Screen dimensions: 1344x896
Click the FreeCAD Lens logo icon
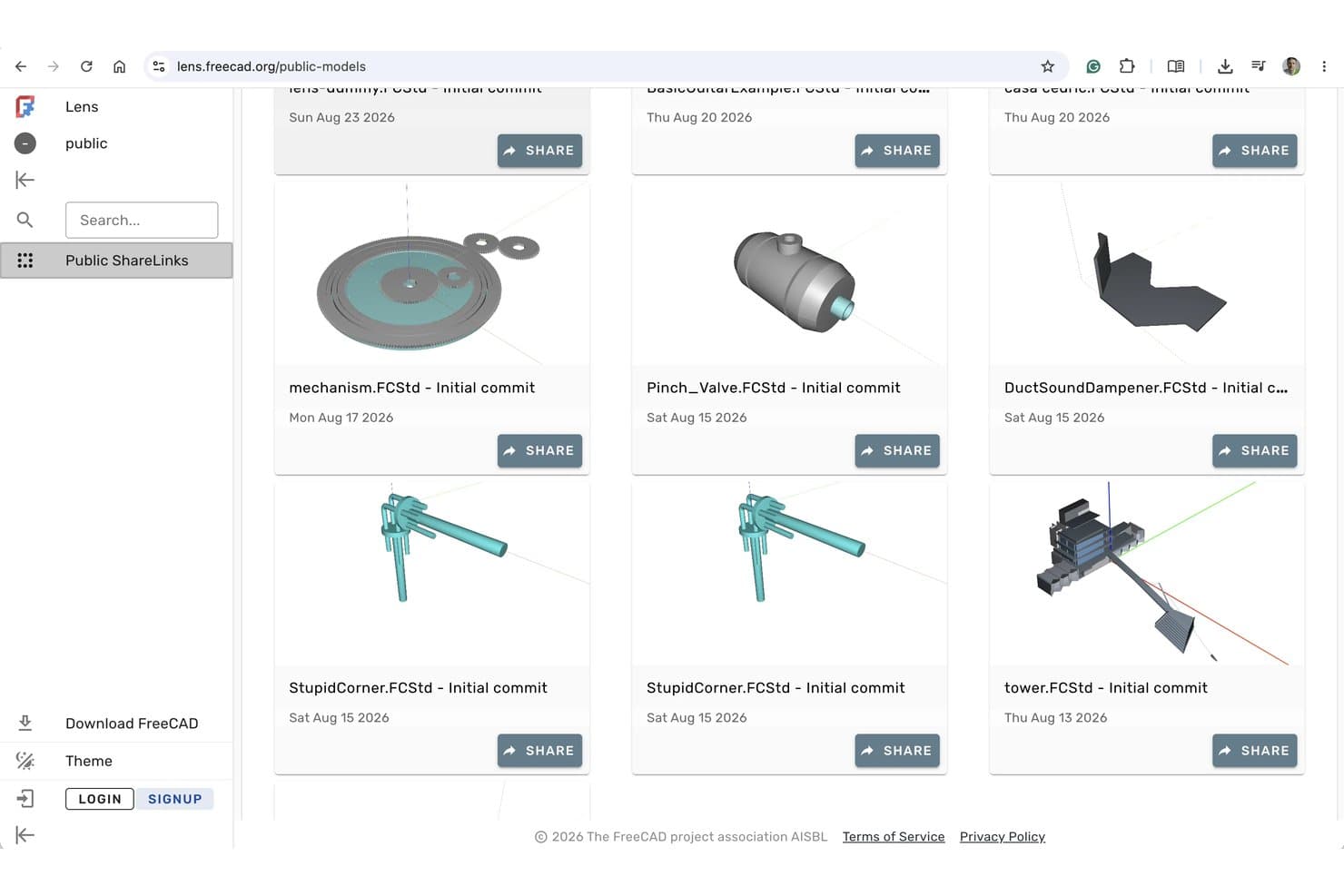[x=25, y=107]
